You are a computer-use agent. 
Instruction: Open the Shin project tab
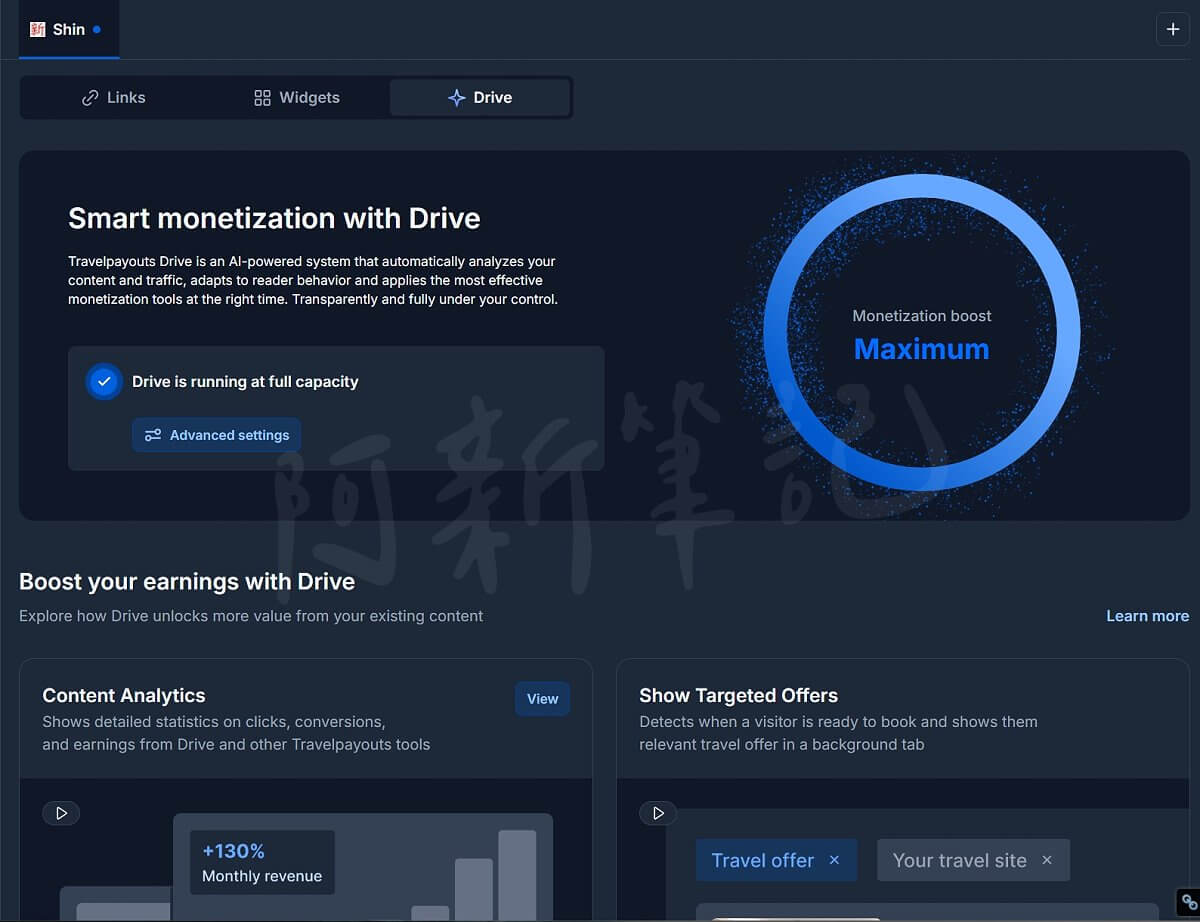click(68, 29)
